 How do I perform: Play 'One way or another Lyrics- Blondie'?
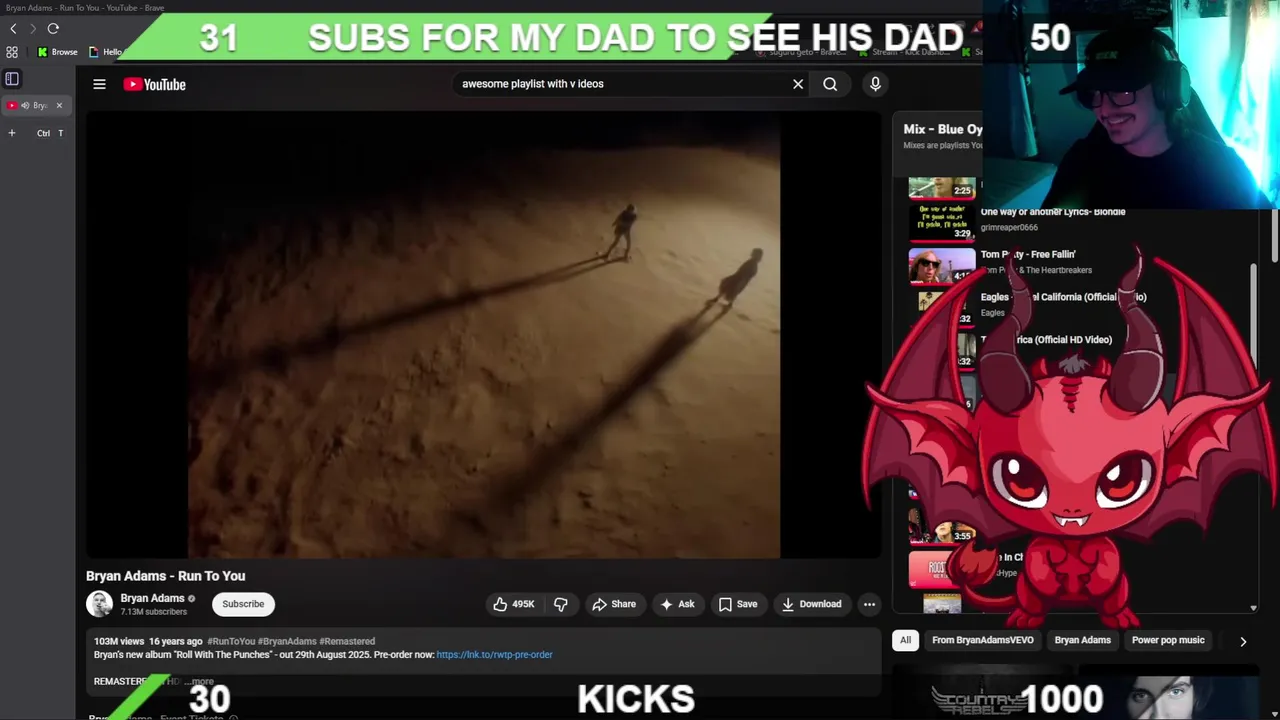pyautogui.click(x=1053, y=212)
